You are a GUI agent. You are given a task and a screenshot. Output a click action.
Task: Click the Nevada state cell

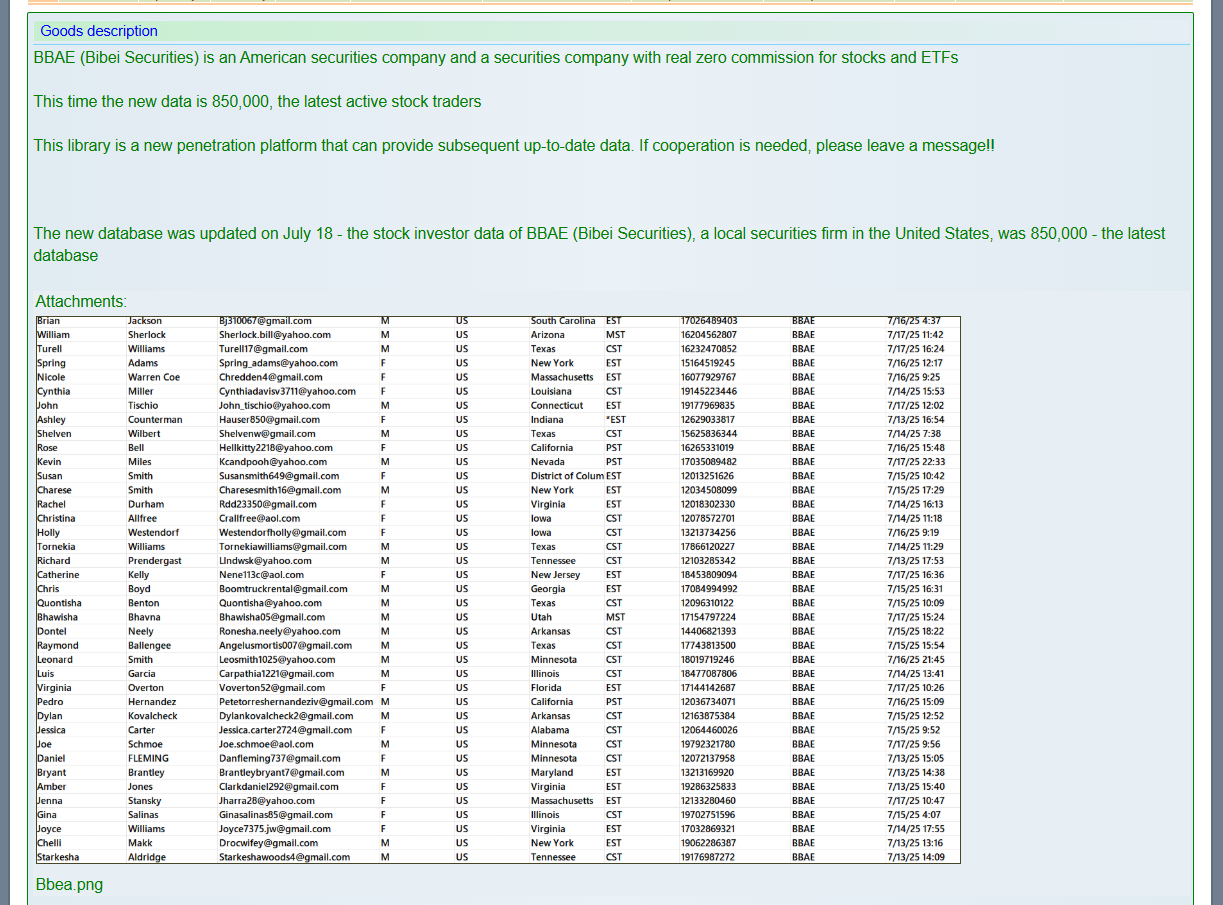tap(547, 462)
